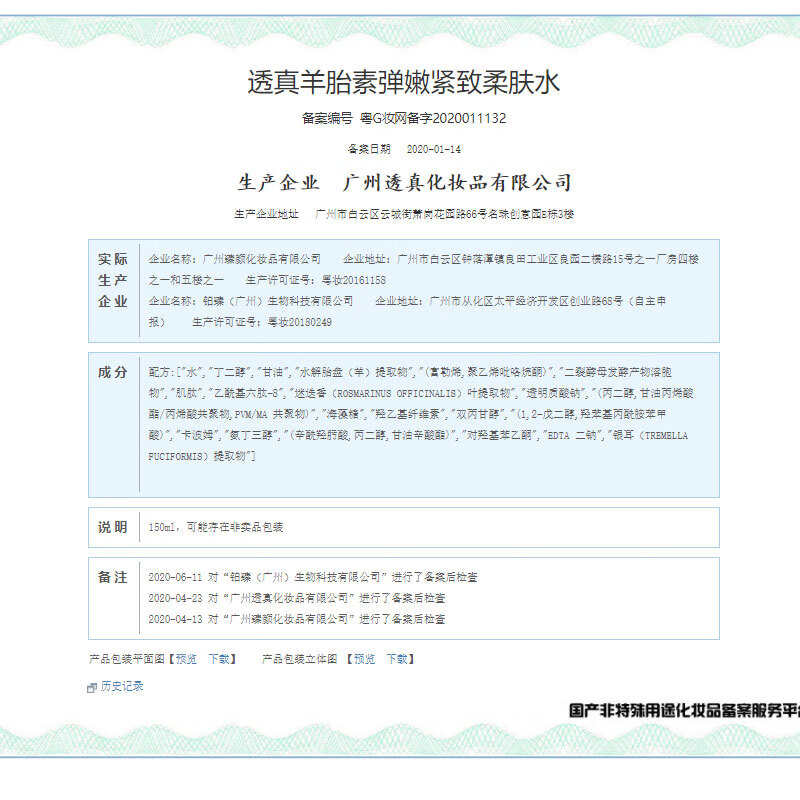The image size is (800, 800).
Task: Click the 国产非特殊用途化妆品备案服务平台 footer text
Action: 684,711
